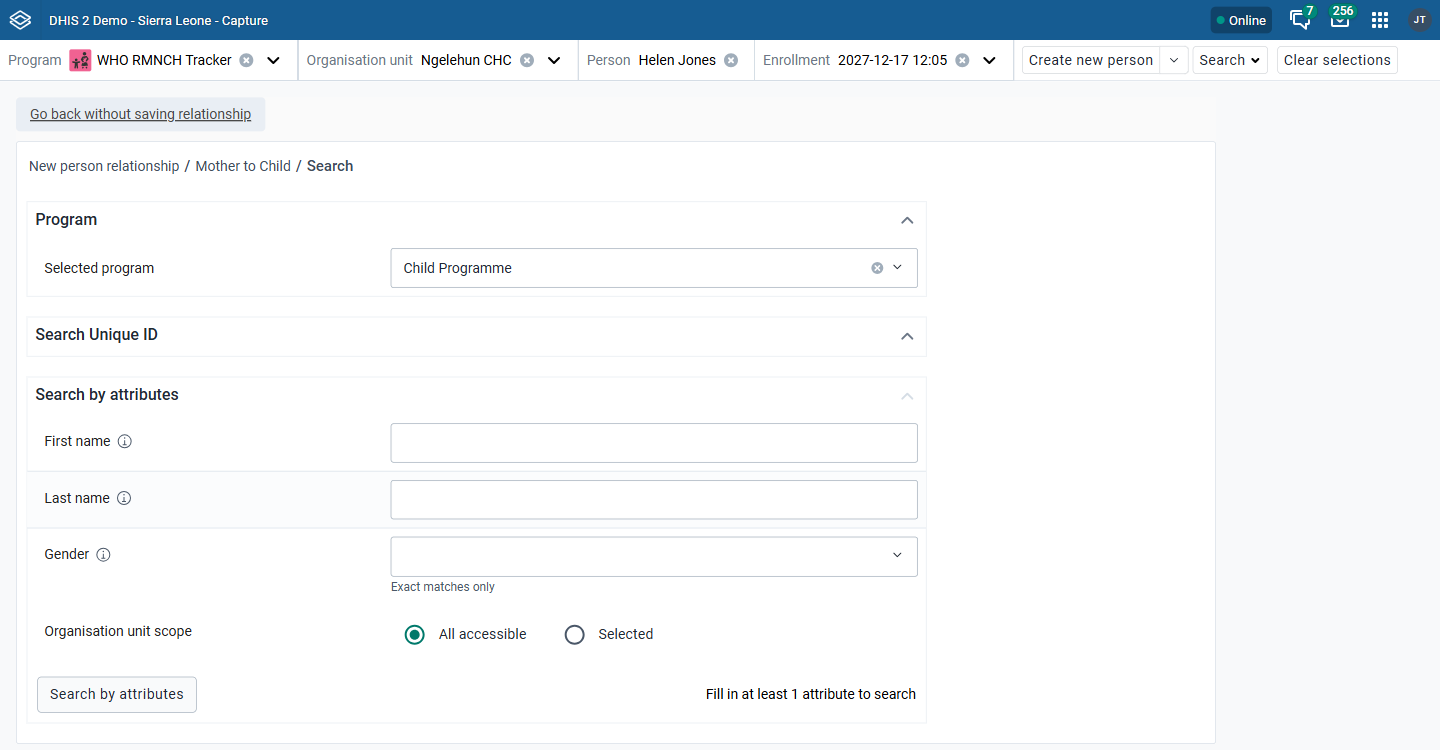
Task: Choose the Selected organisation unit scope
Action: coord(574,634)
